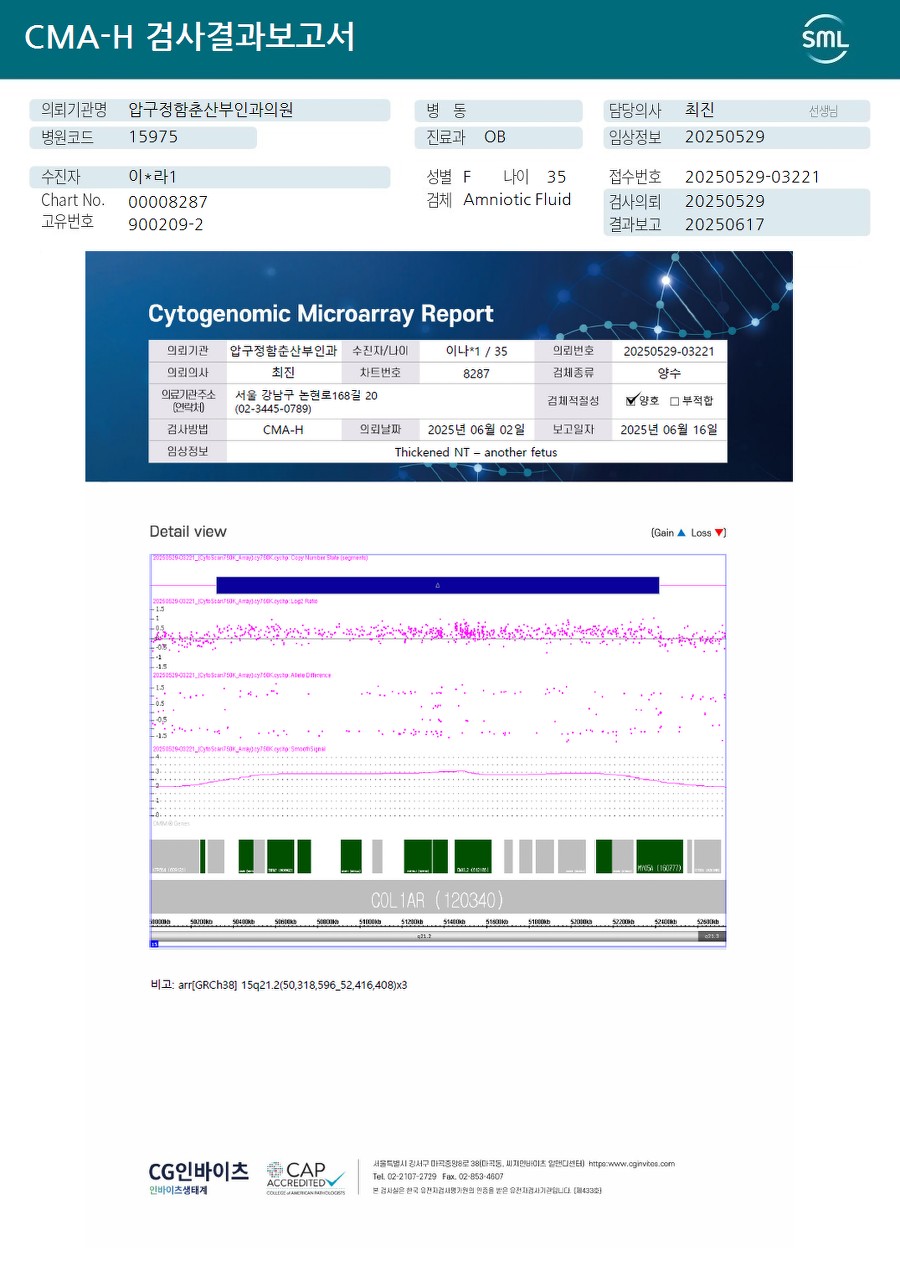Click the 나이 value 35
900x1271 pixels.
coord(557,177)
